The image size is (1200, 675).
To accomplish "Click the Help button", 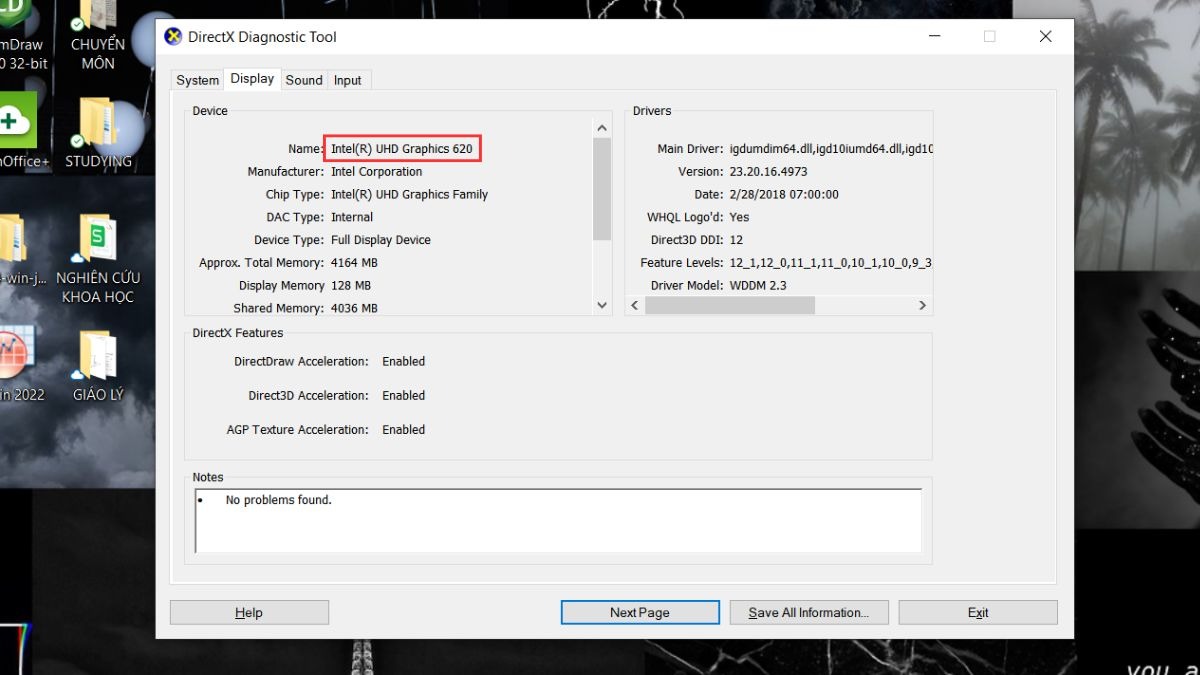I will point(249,612).
